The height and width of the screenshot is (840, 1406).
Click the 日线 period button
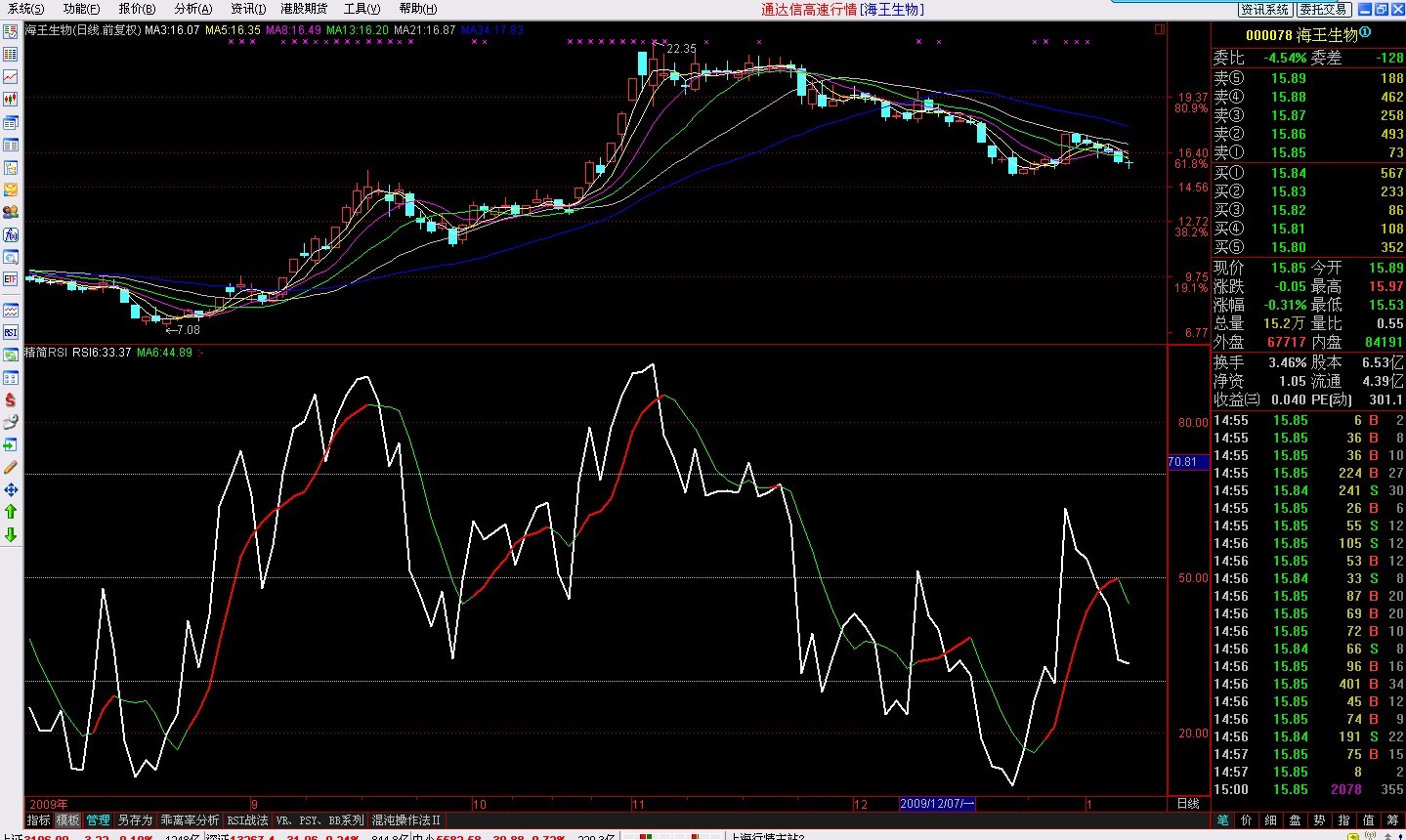(x=1188, y=804)
